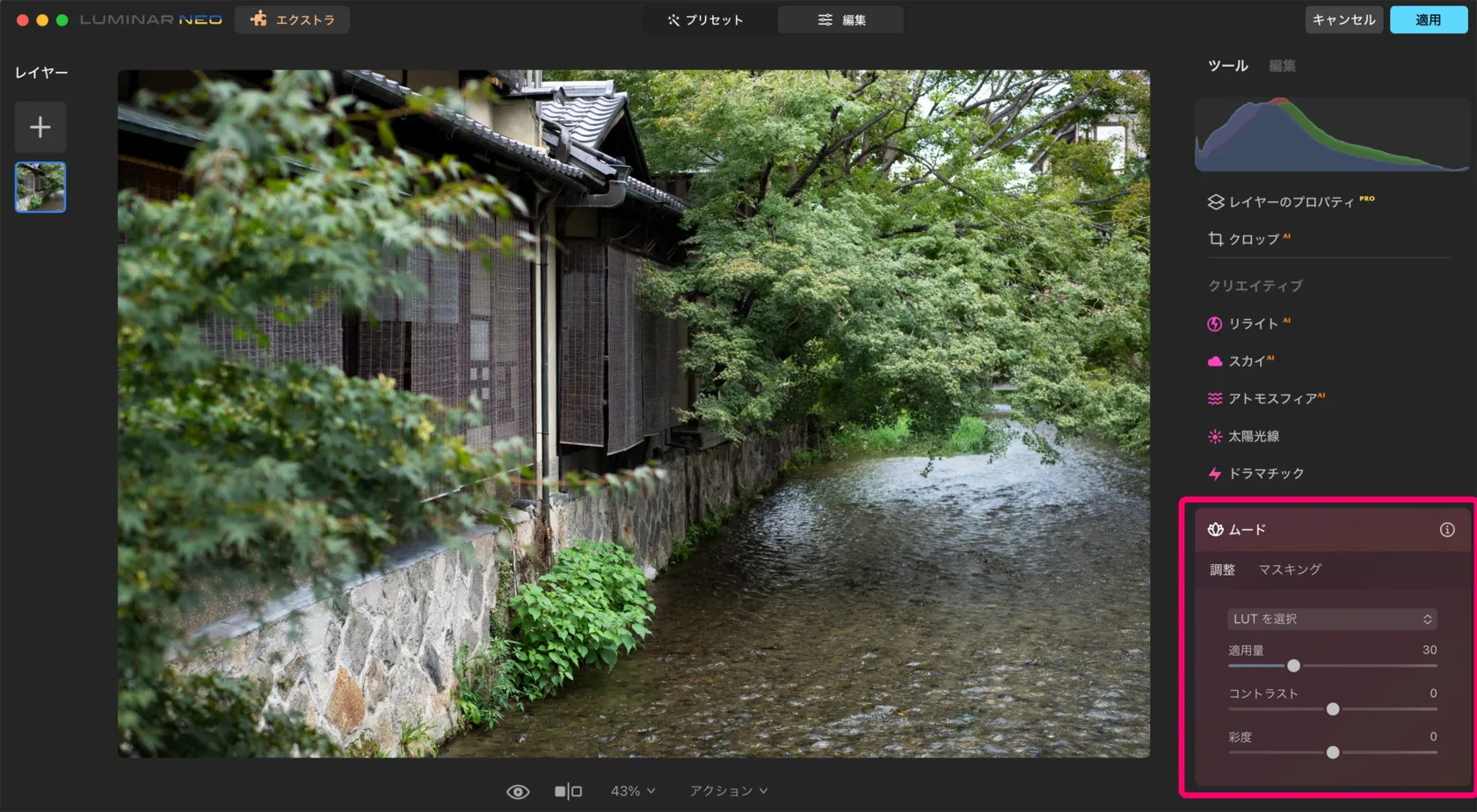Click the Contrast (コントラスト) slider handle
This screenshot has width=1477, height=812.
click(x=1333, y=709)
